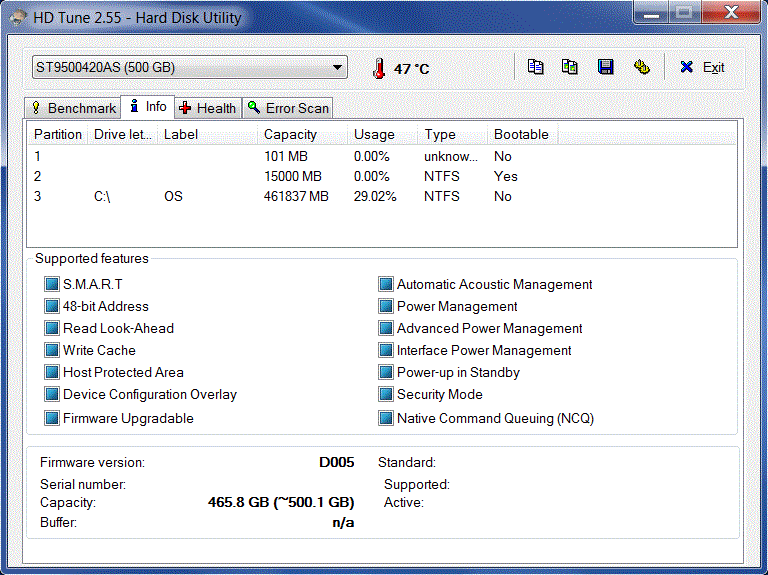The width and height of the screenshot is (768, 575).
Task: Select the 101 MB partition row
Action: (382, 156)
